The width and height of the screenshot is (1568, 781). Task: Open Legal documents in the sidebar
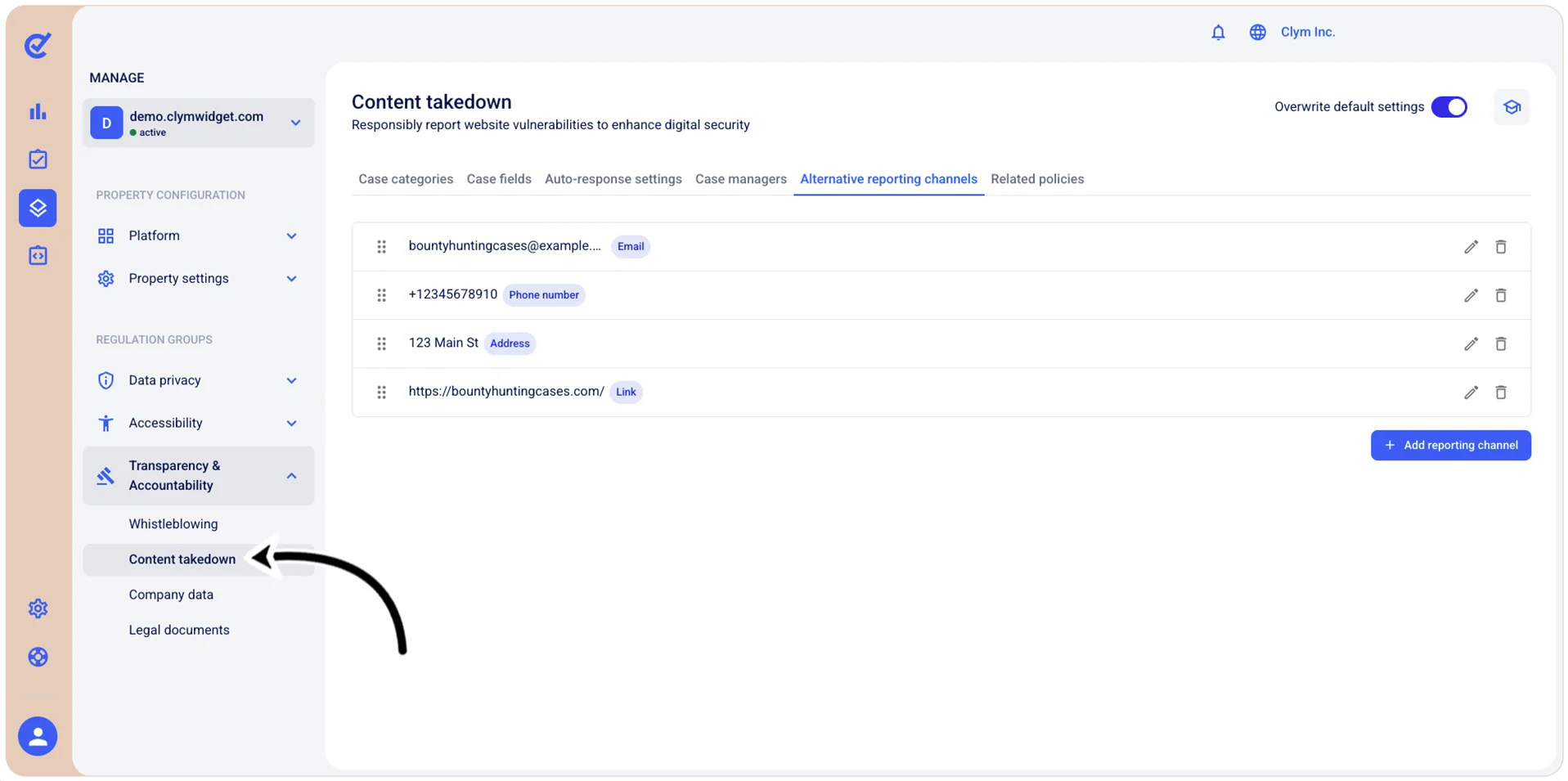179,631
